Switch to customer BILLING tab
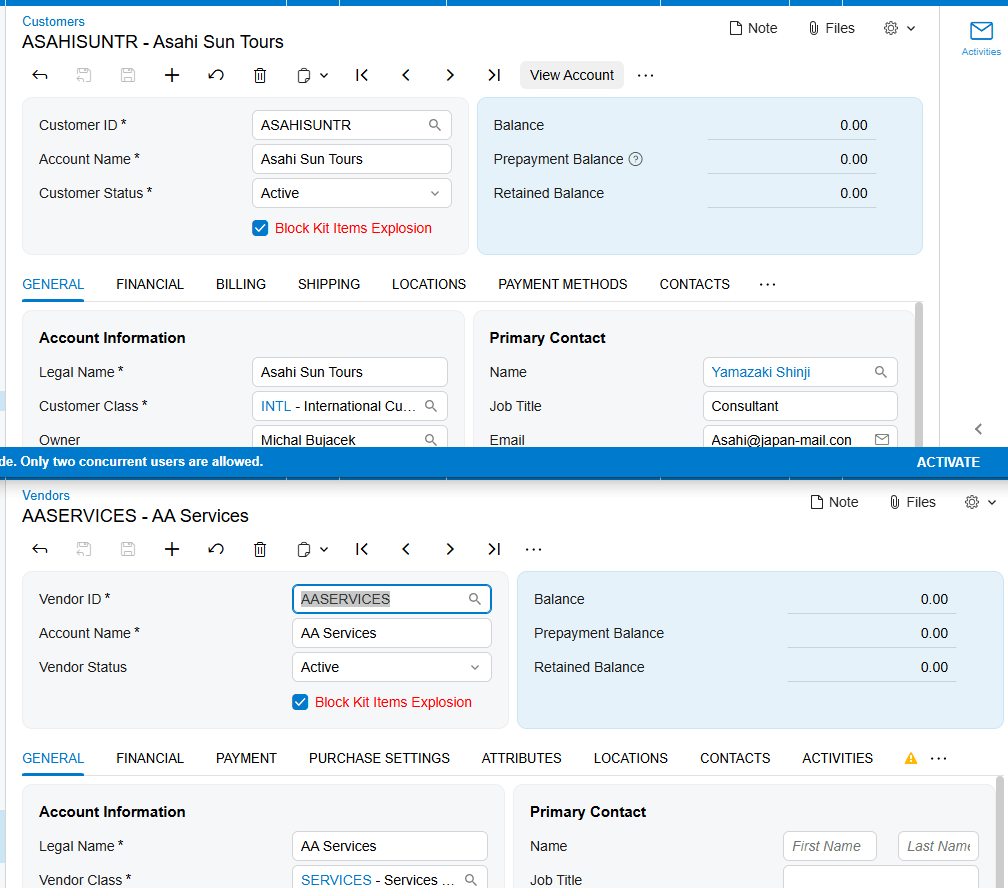 click(x=240, y=284)
